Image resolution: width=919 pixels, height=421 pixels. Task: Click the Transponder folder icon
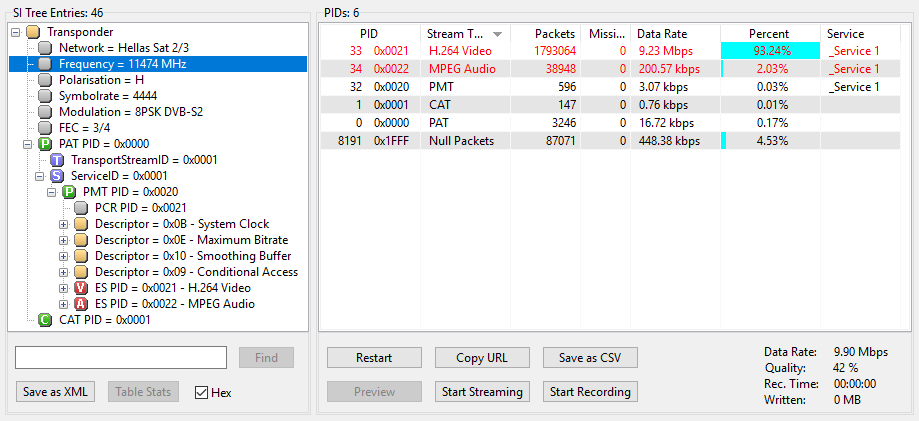click(x=33, y=32)
